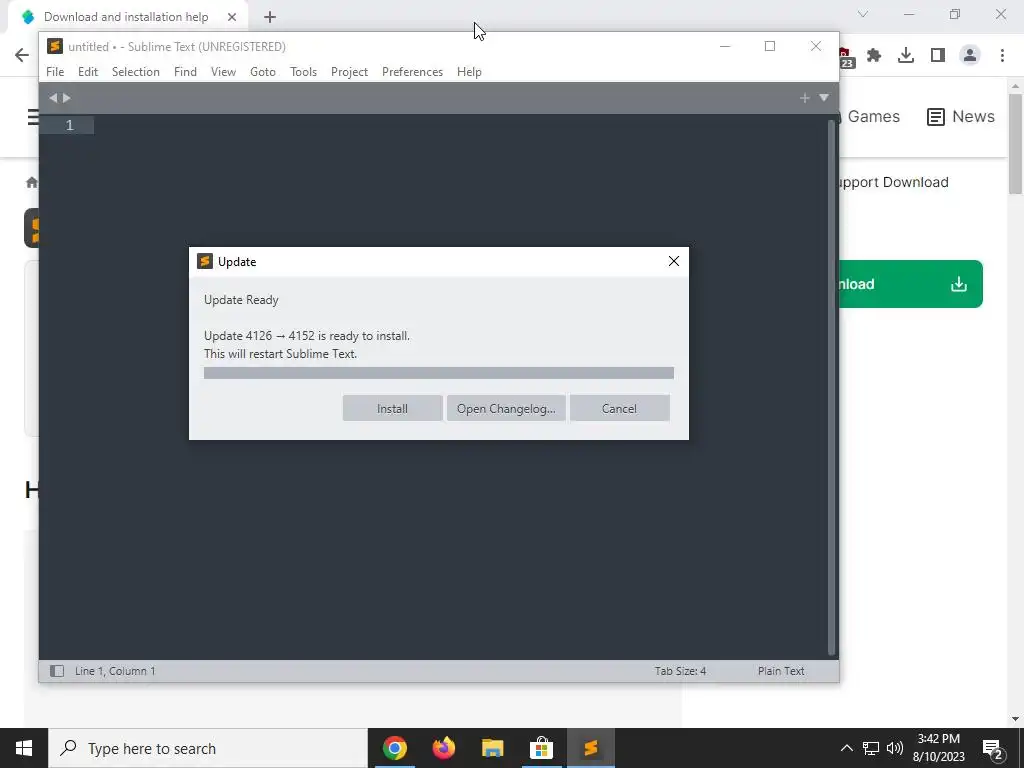The image size is (1024, 768).
Task: Open the View menu
Action: pyautogui.click(x=223, y=72)
